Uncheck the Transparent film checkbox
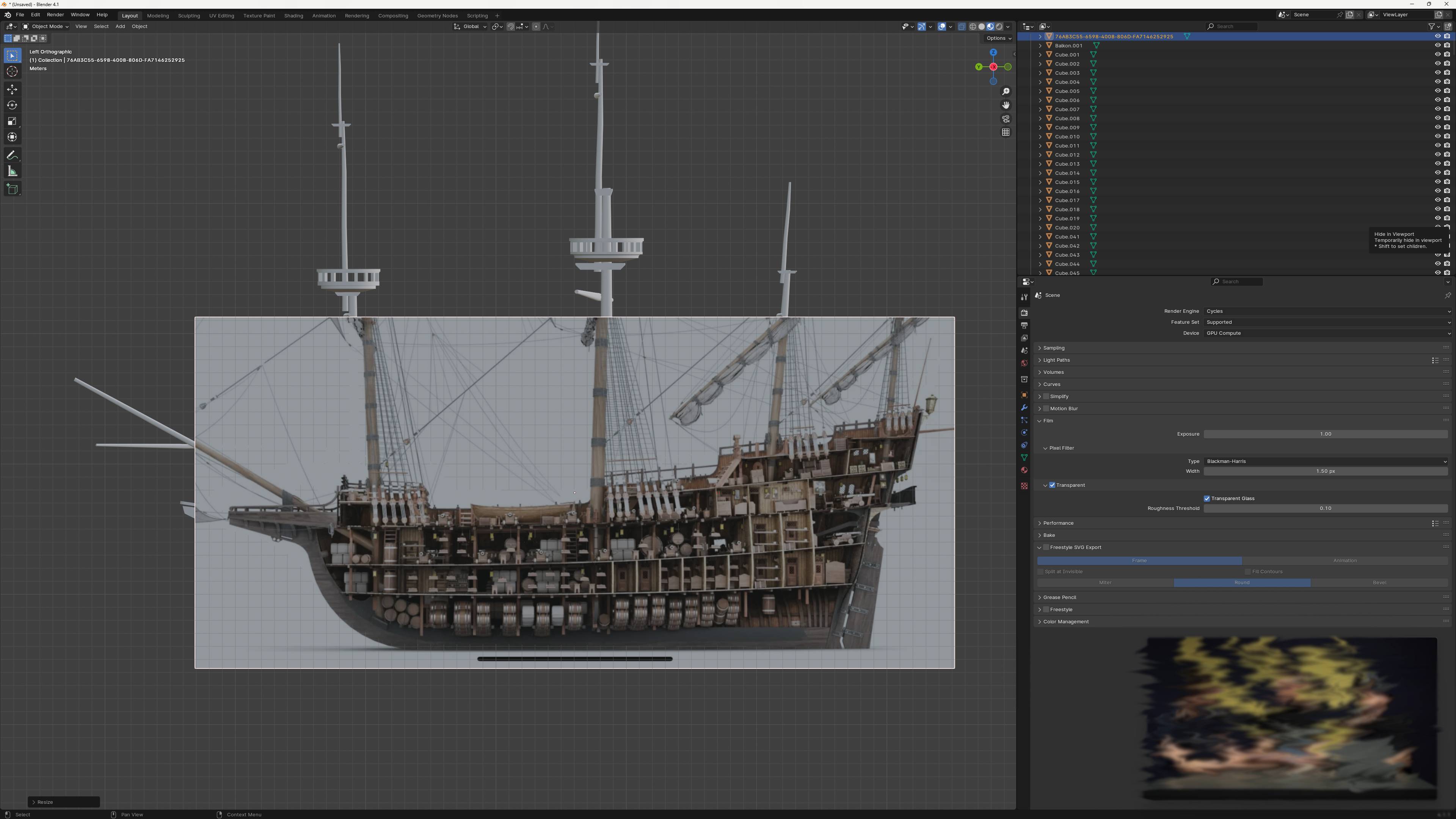This screenshot has height=819, width=1456. tap(1053, 485)
